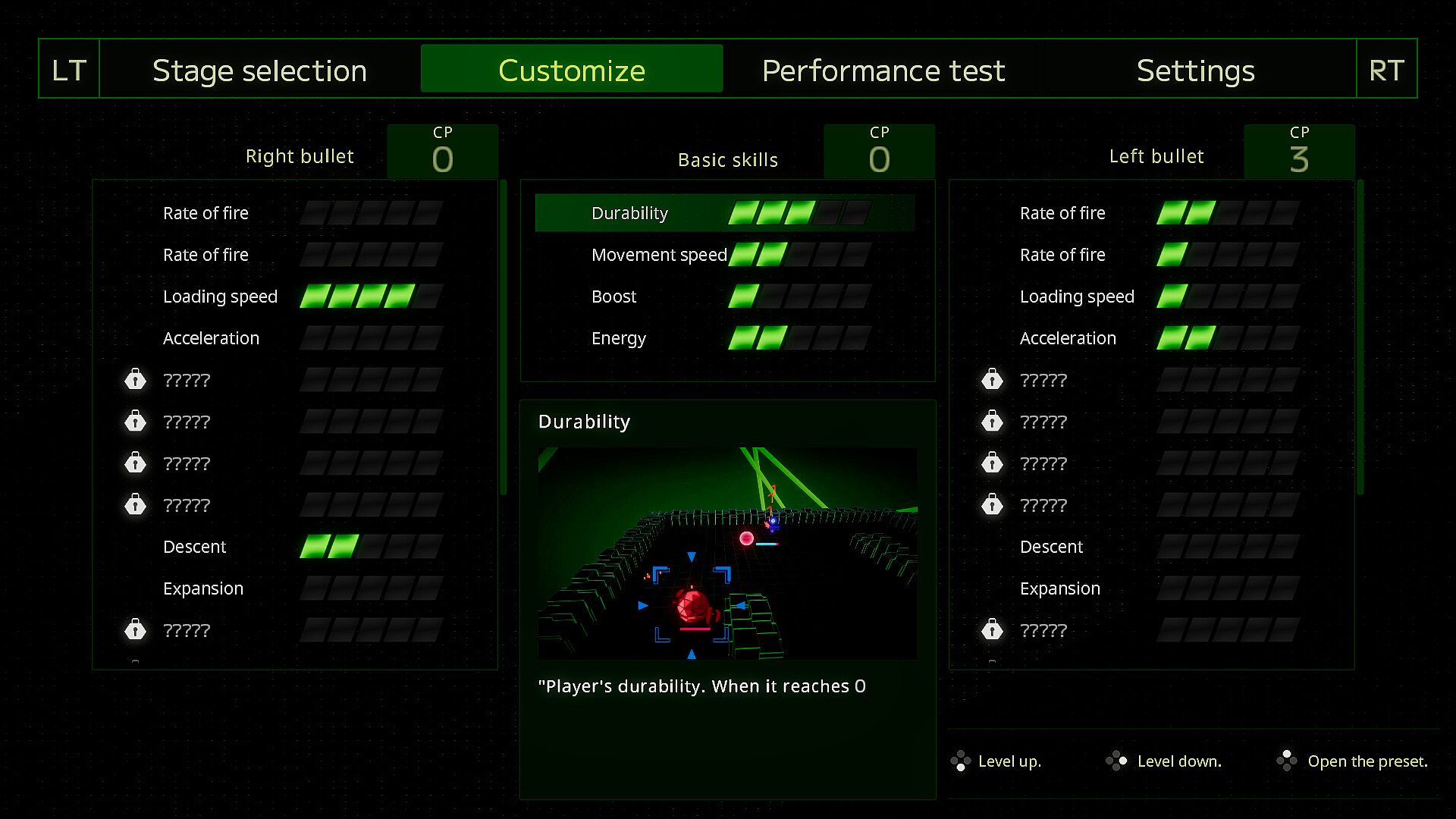Select Descent in the Right bullet list
1456x819 pixels.
click(x=194, y=547)
